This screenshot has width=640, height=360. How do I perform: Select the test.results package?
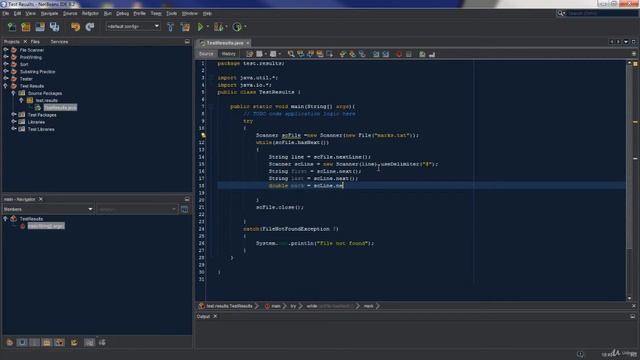[47, 100]
